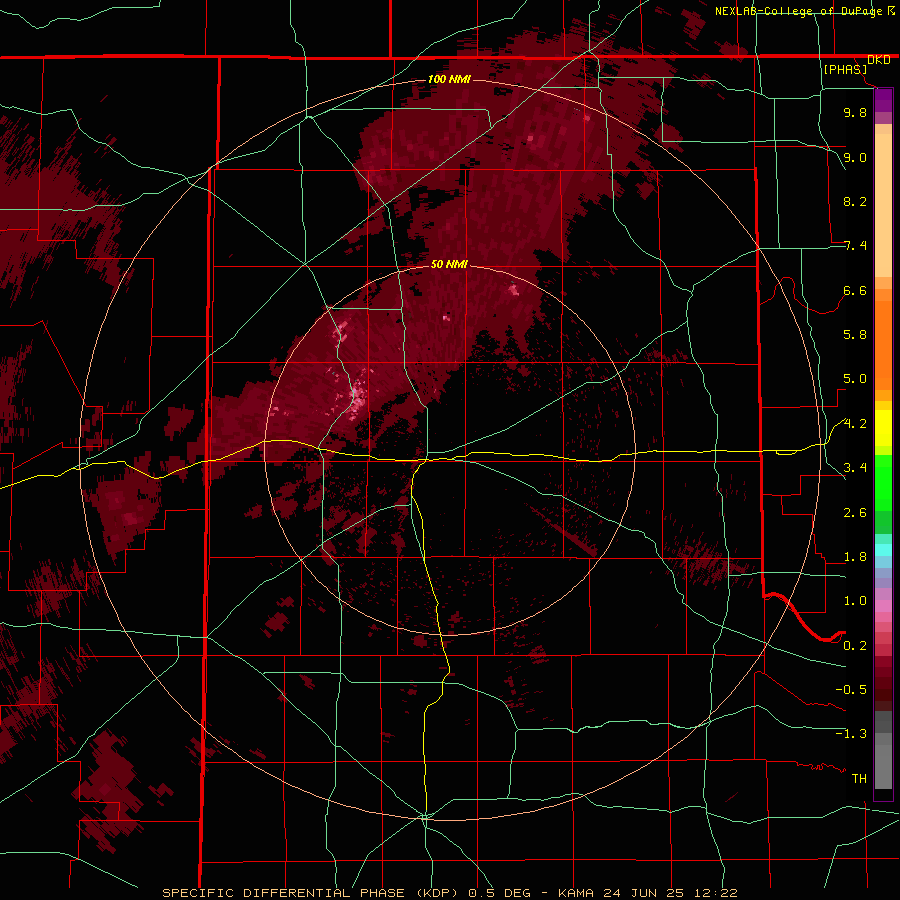This screenshot has height=900, width=900.
Task: Click the TH threshold legend label
Action: [x=859, y=779]
